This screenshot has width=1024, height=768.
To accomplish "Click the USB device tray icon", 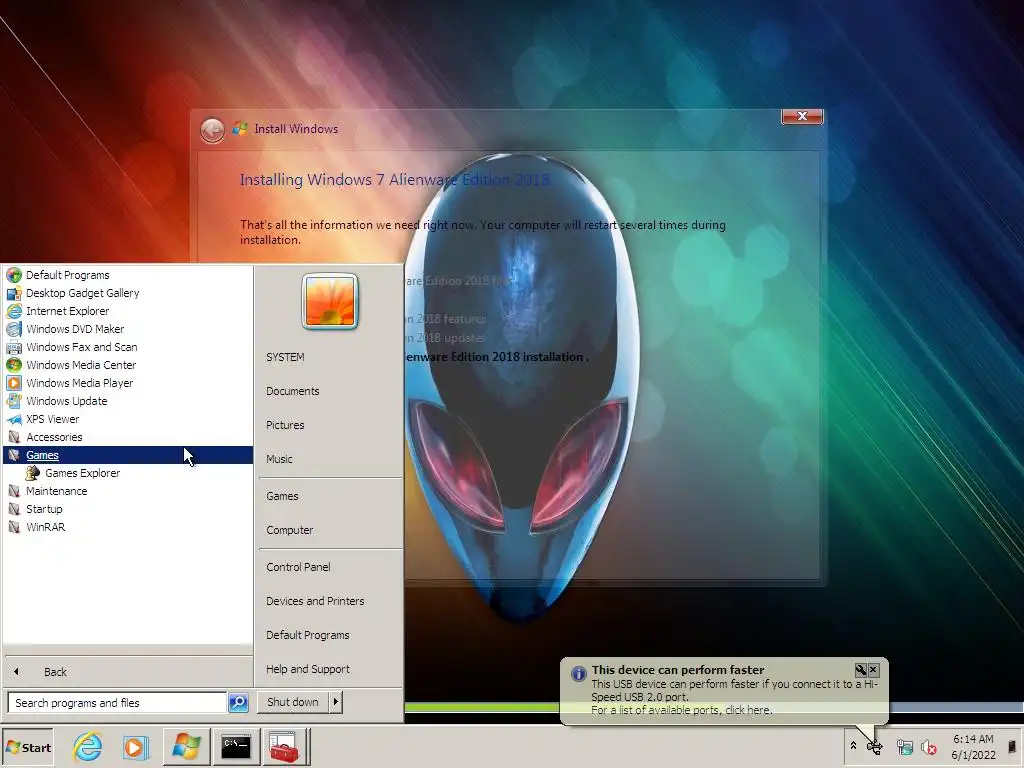I will coord(875,747).
